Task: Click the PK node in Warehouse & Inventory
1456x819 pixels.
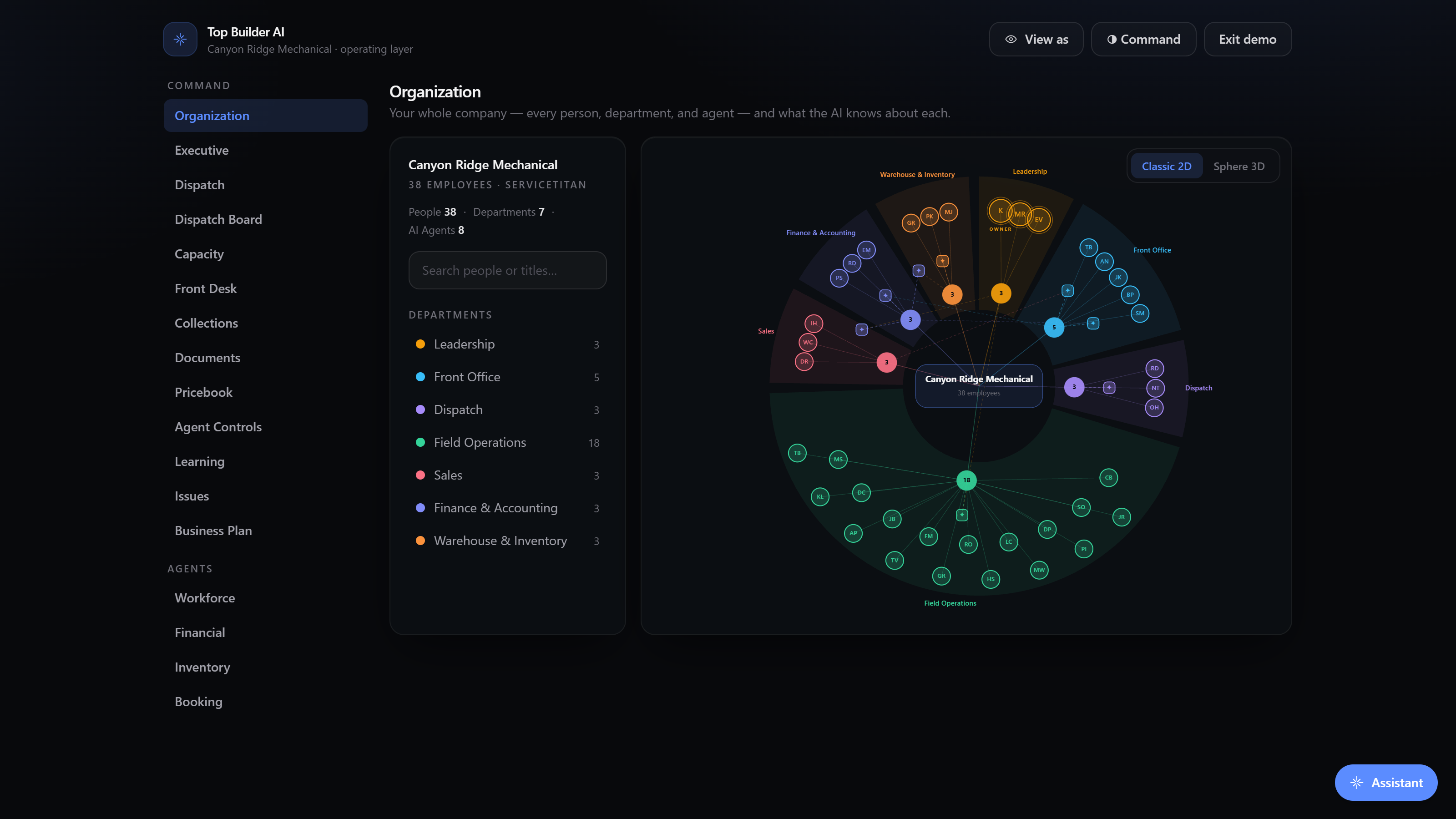Action: (x=929, y=217)
